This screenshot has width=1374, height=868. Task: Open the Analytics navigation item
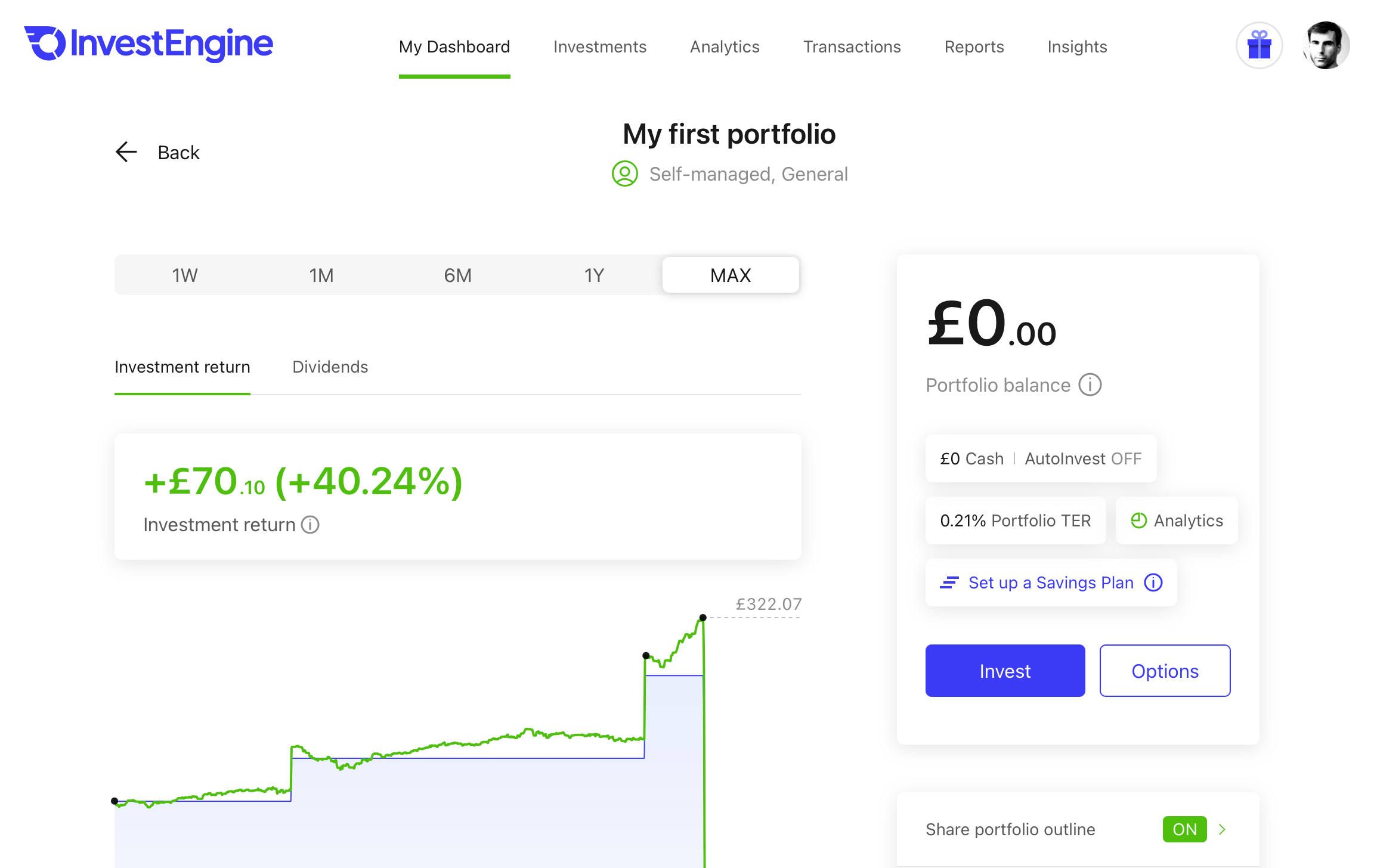[x=725, y=46]
